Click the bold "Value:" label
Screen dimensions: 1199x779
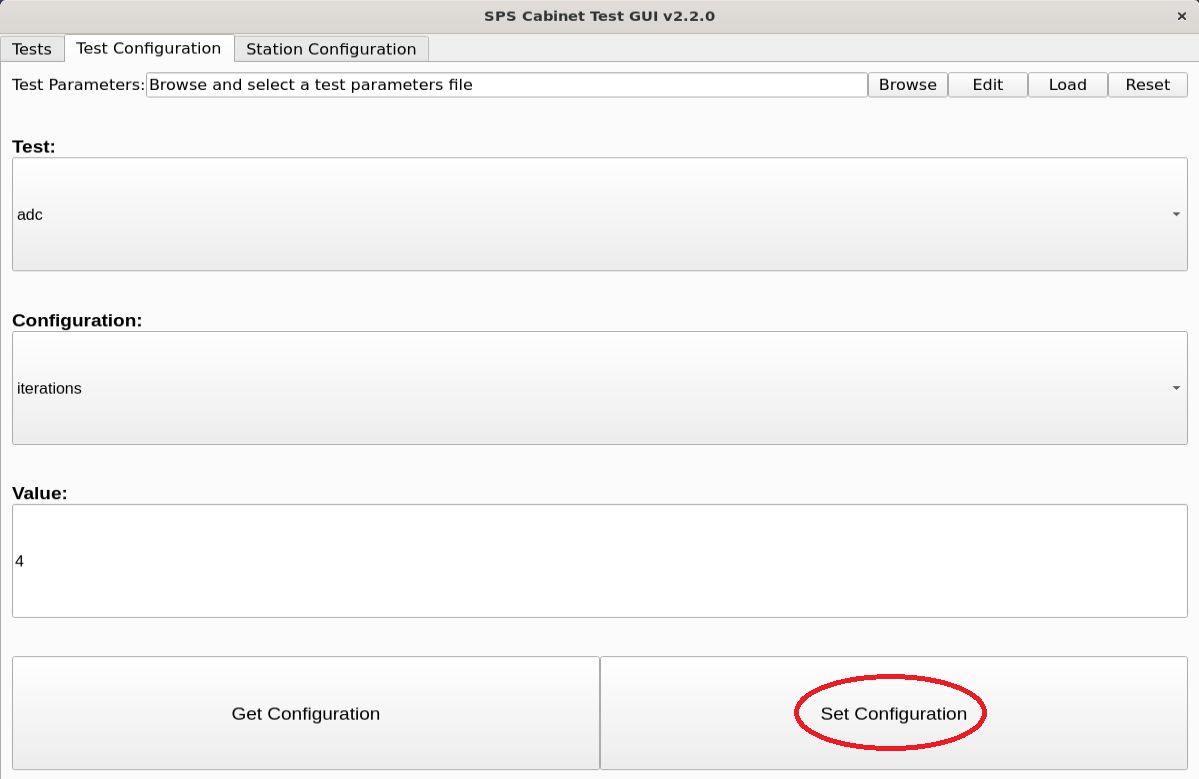pos(39,493)
